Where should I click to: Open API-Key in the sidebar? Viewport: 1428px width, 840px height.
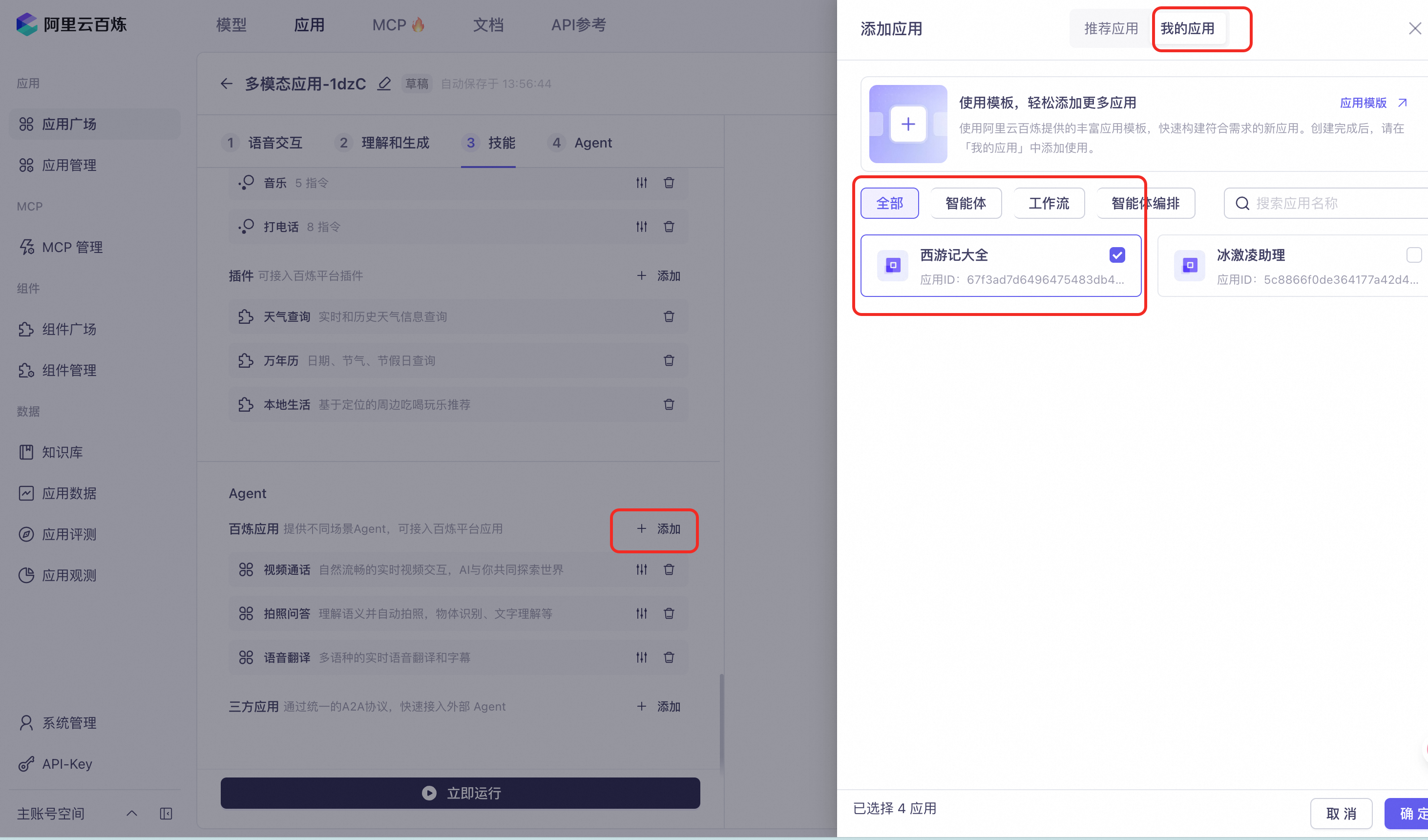[x=95, y=764]
